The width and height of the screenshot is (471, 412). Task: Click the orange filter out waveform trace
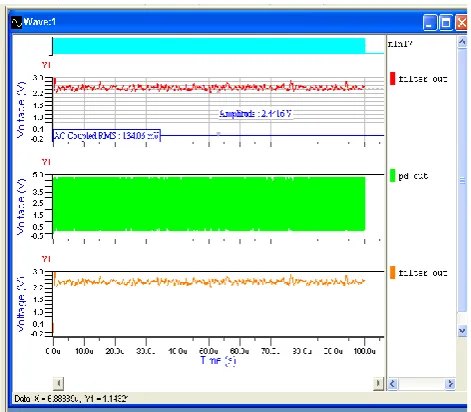click(209, 282)
